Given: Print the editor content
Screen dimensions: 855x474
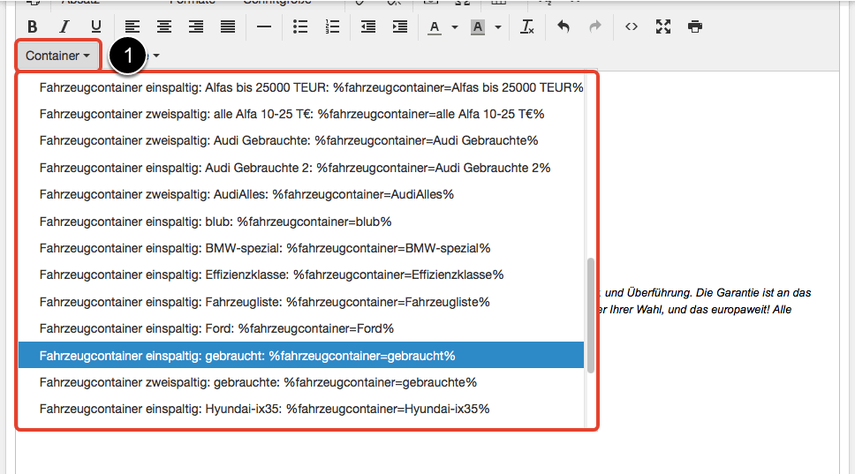Looking at the screenshot, I should coord(695,27).
